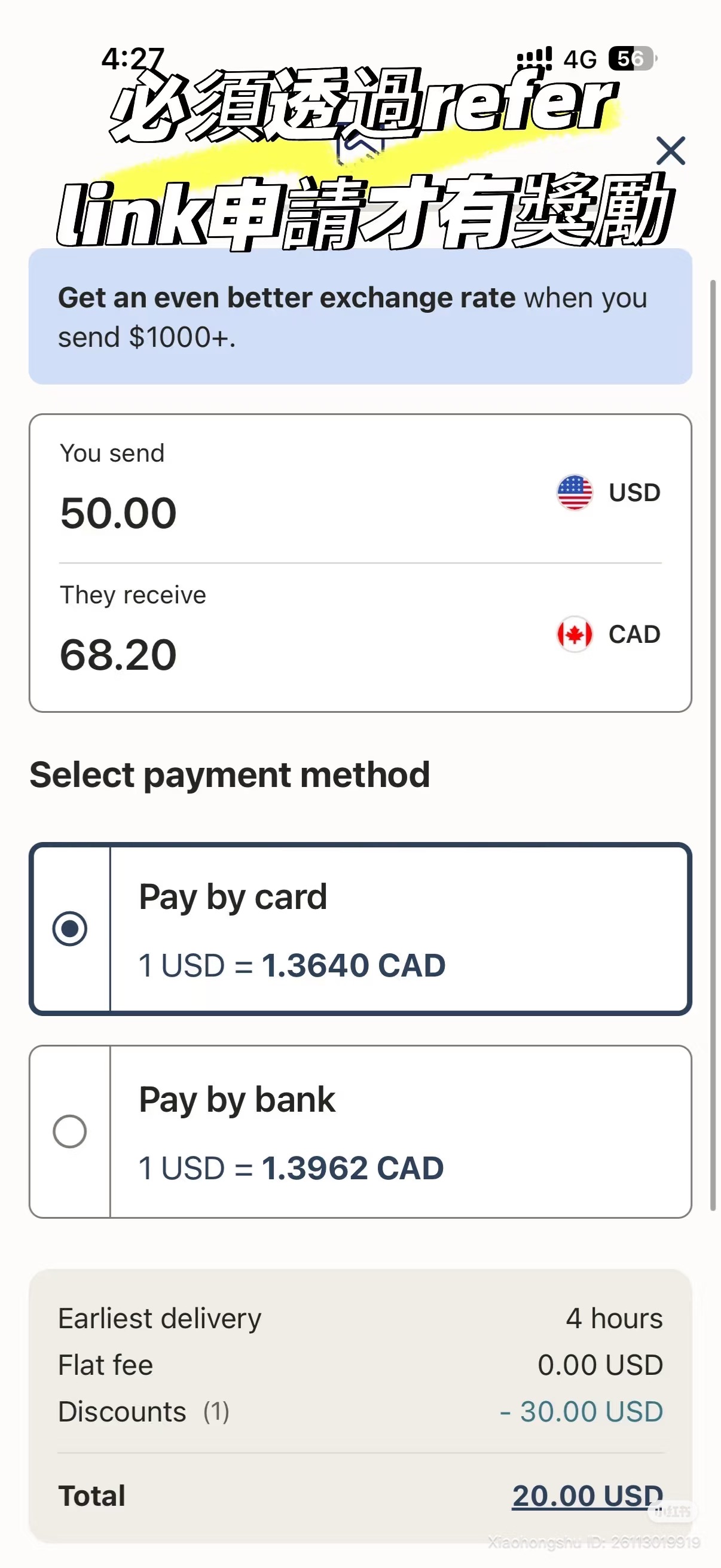Select the Pay by bank radio button

pos(70,1131)
